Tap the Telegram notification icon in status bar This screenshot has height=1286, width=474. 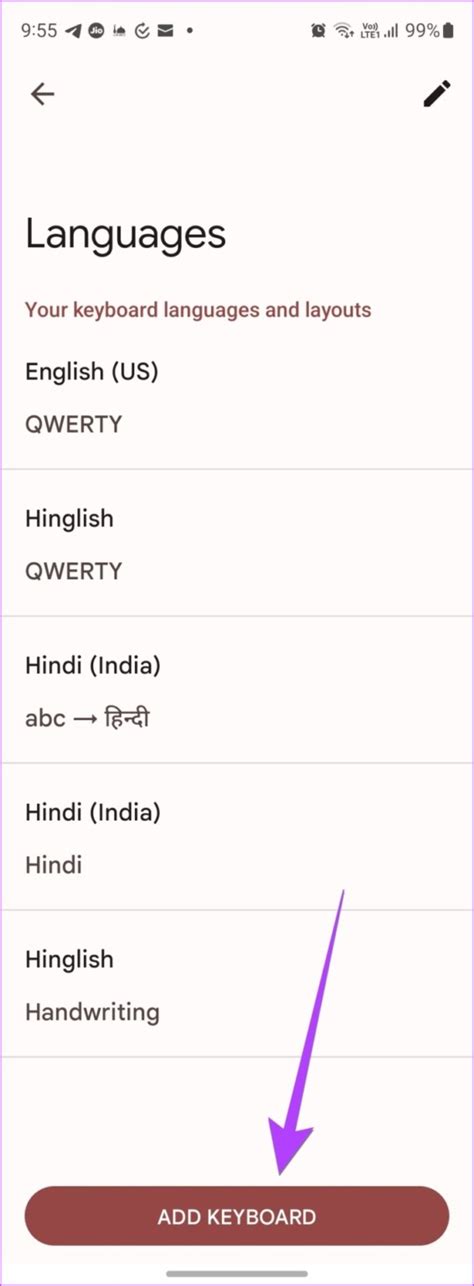pos(73,31)
